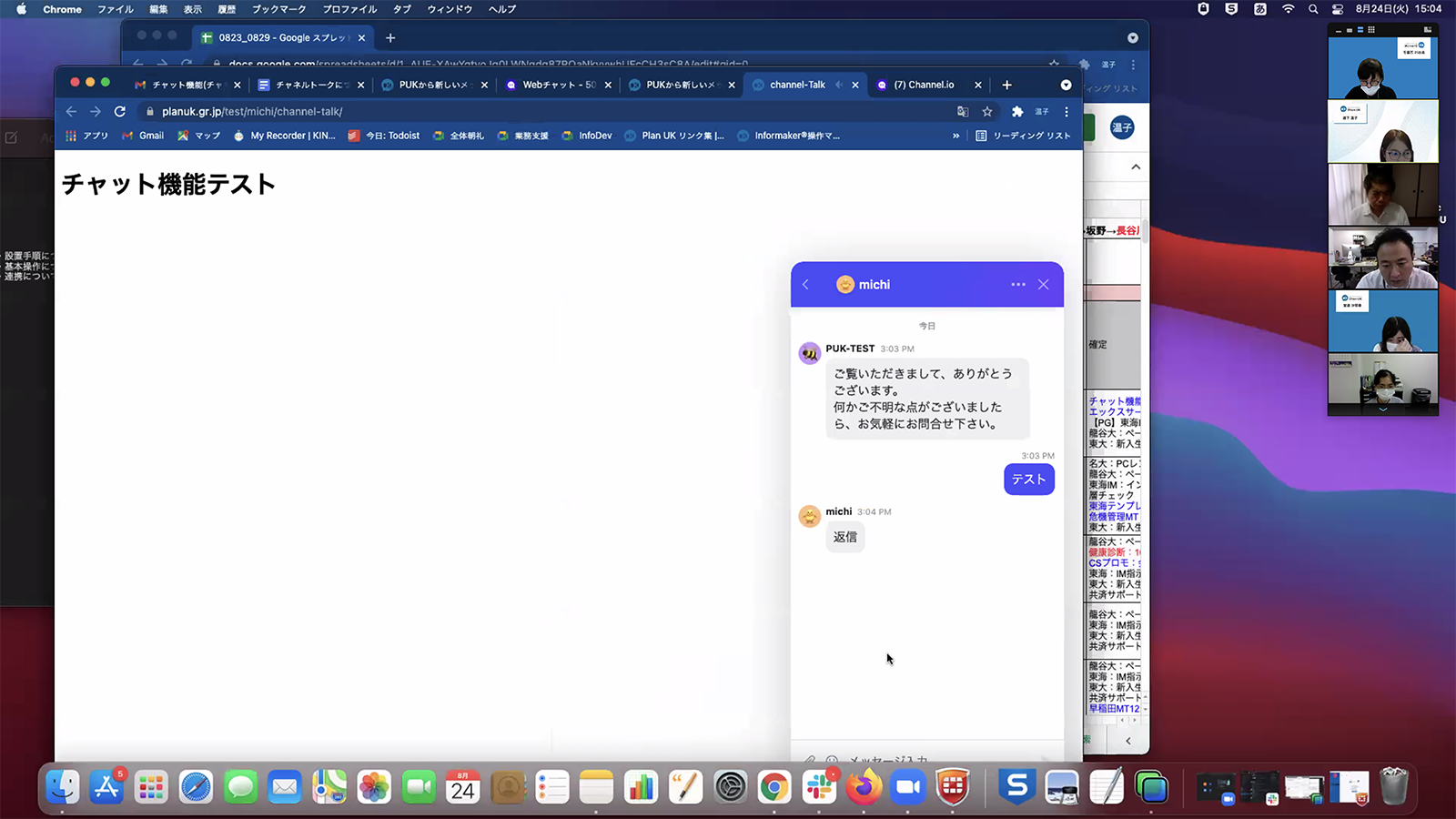Open the Wi-Fi status menu

click(x=1288, y=9)
